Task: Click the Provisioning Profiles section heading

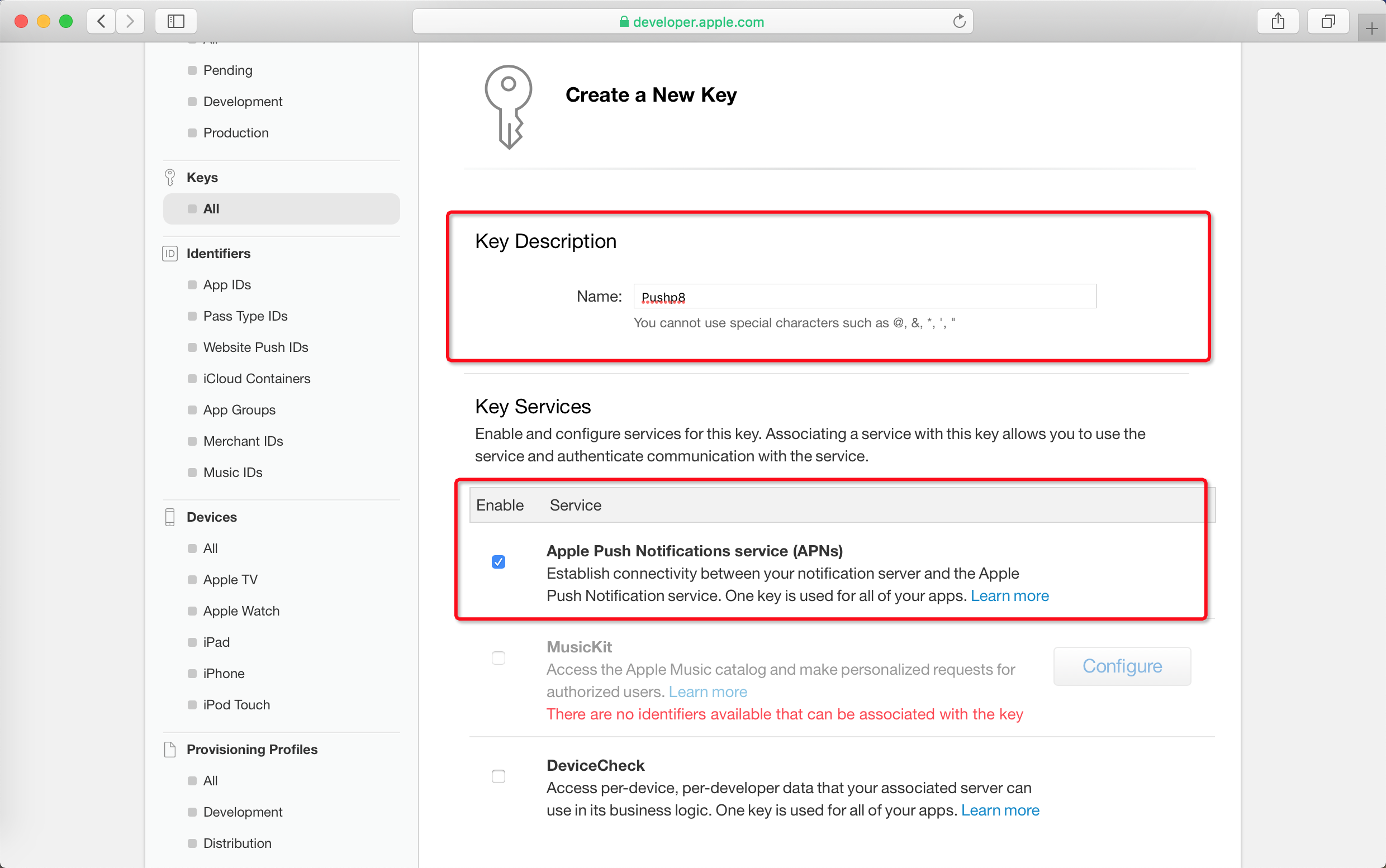Action: click(x=251, y=749)
